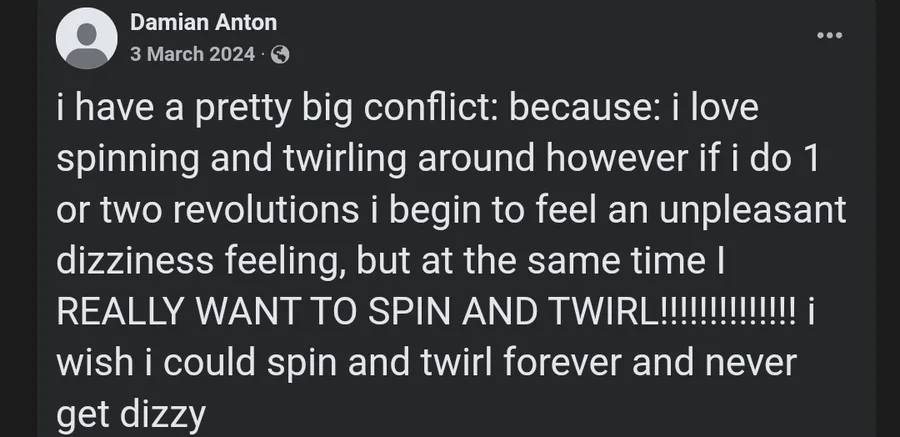Click the public audience globe icon
The width and height of the screenshot is (900, 437).
tap(280, 55)
